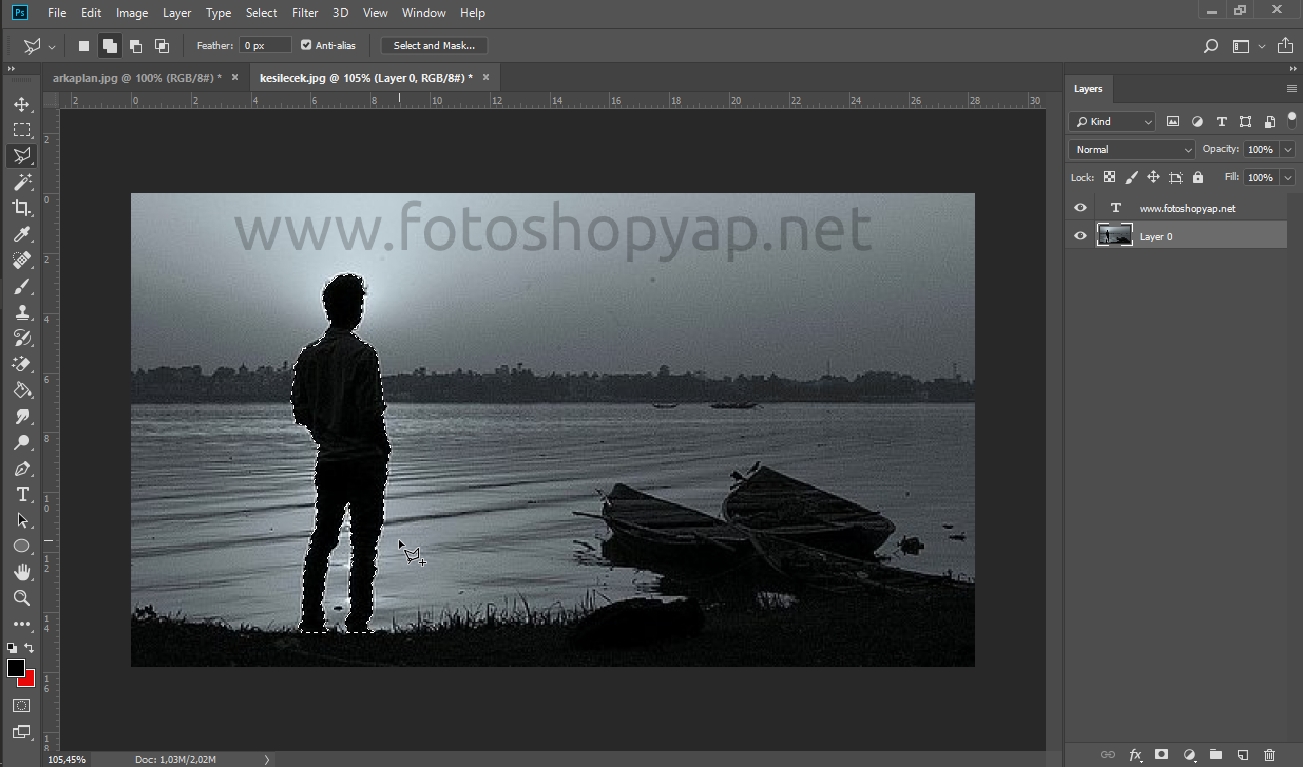Select the Path Selection tool
The height and width of the screenshot is (767, 1303).
[22, 520]
